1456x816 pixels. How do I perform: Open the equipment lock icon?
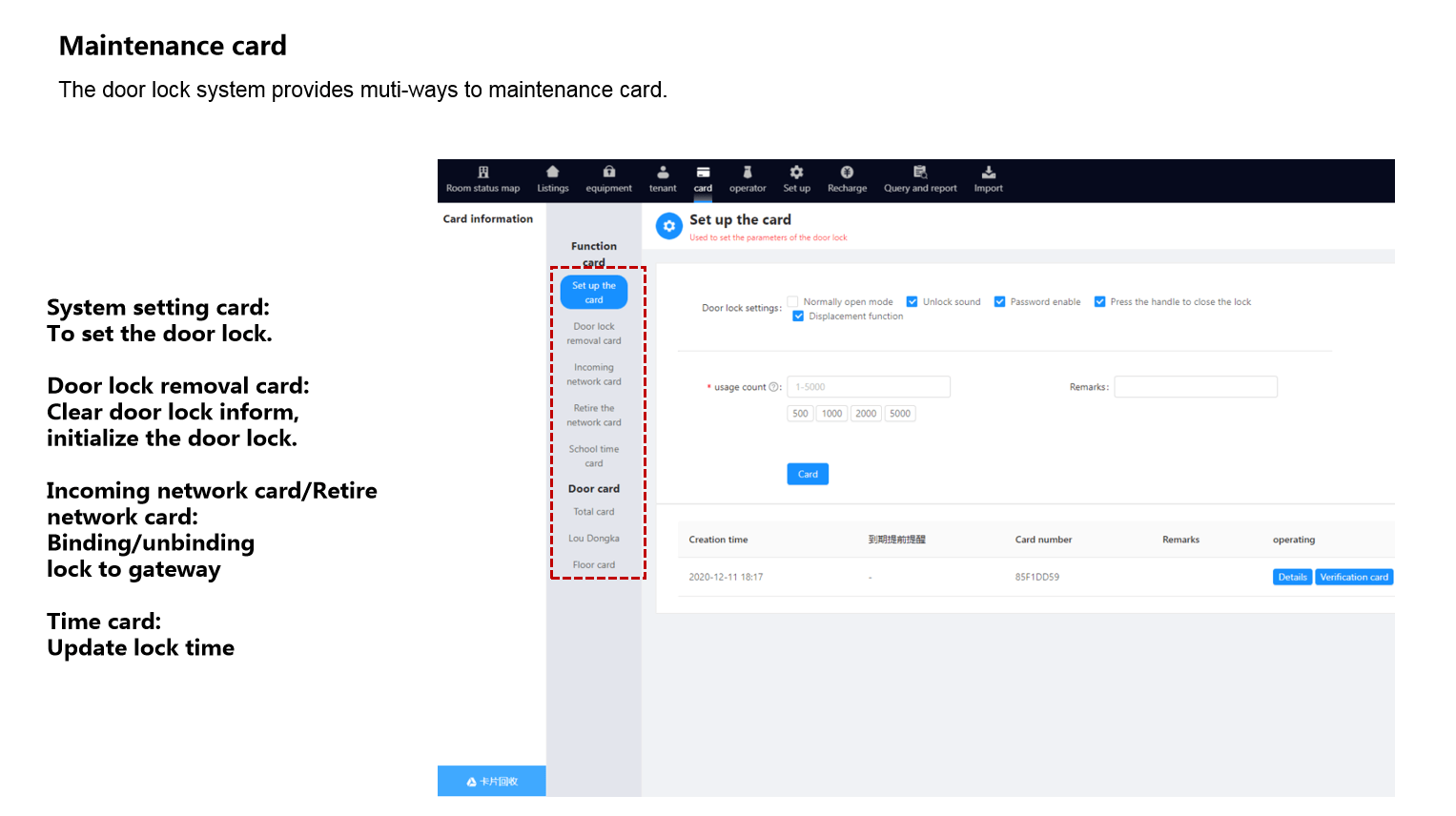click(x=608, y=173)
